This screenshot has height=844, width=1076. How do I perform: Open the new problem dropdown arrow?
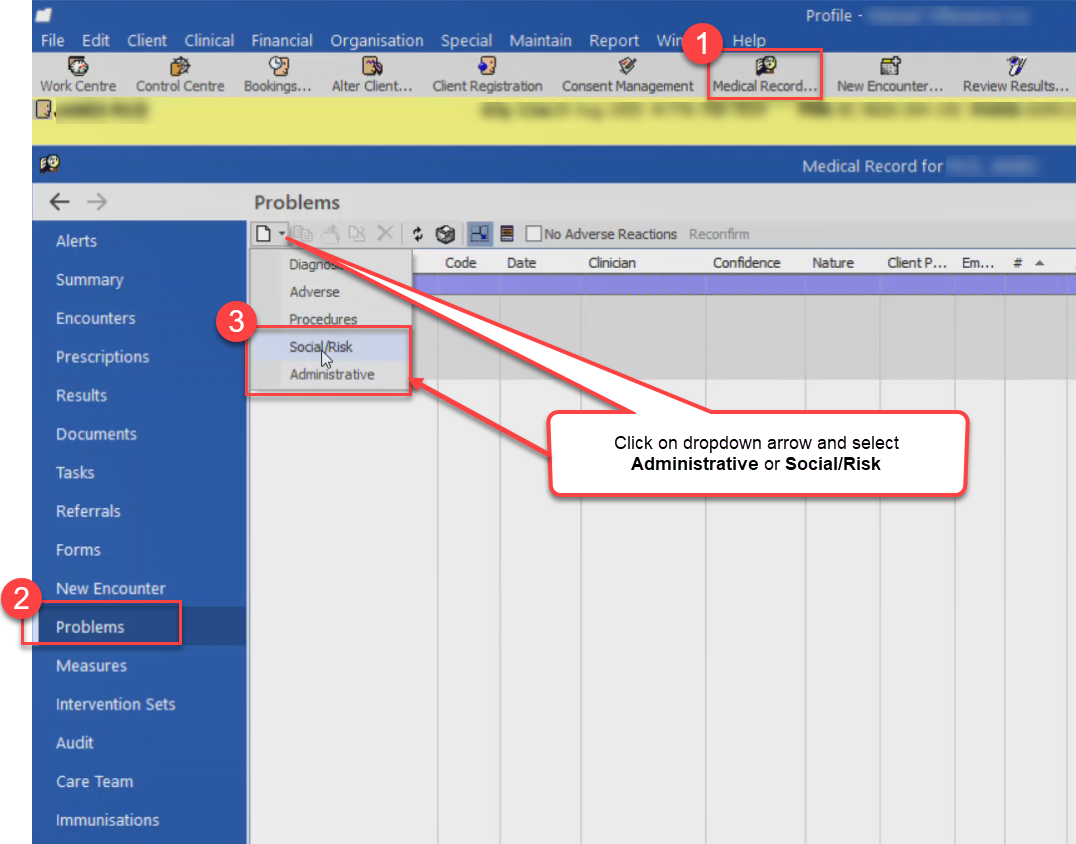pyautogui.click(x=281, y=233)
